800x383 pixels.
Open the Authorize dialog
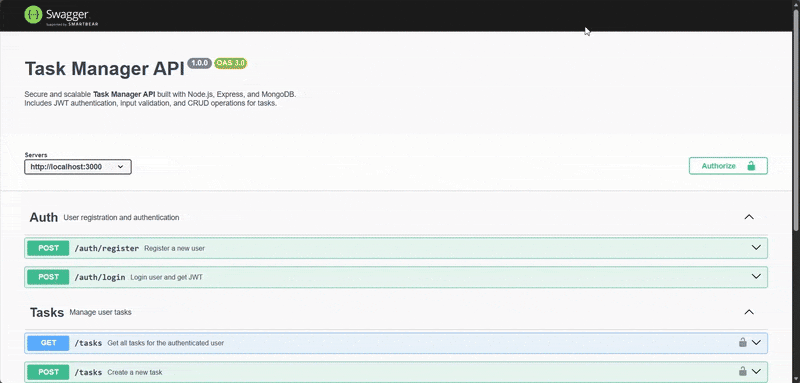point(728,166)
